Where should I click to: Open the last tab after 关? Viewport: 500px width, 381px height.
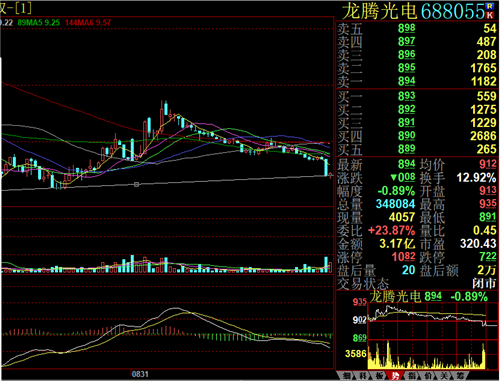coord(460,376)
